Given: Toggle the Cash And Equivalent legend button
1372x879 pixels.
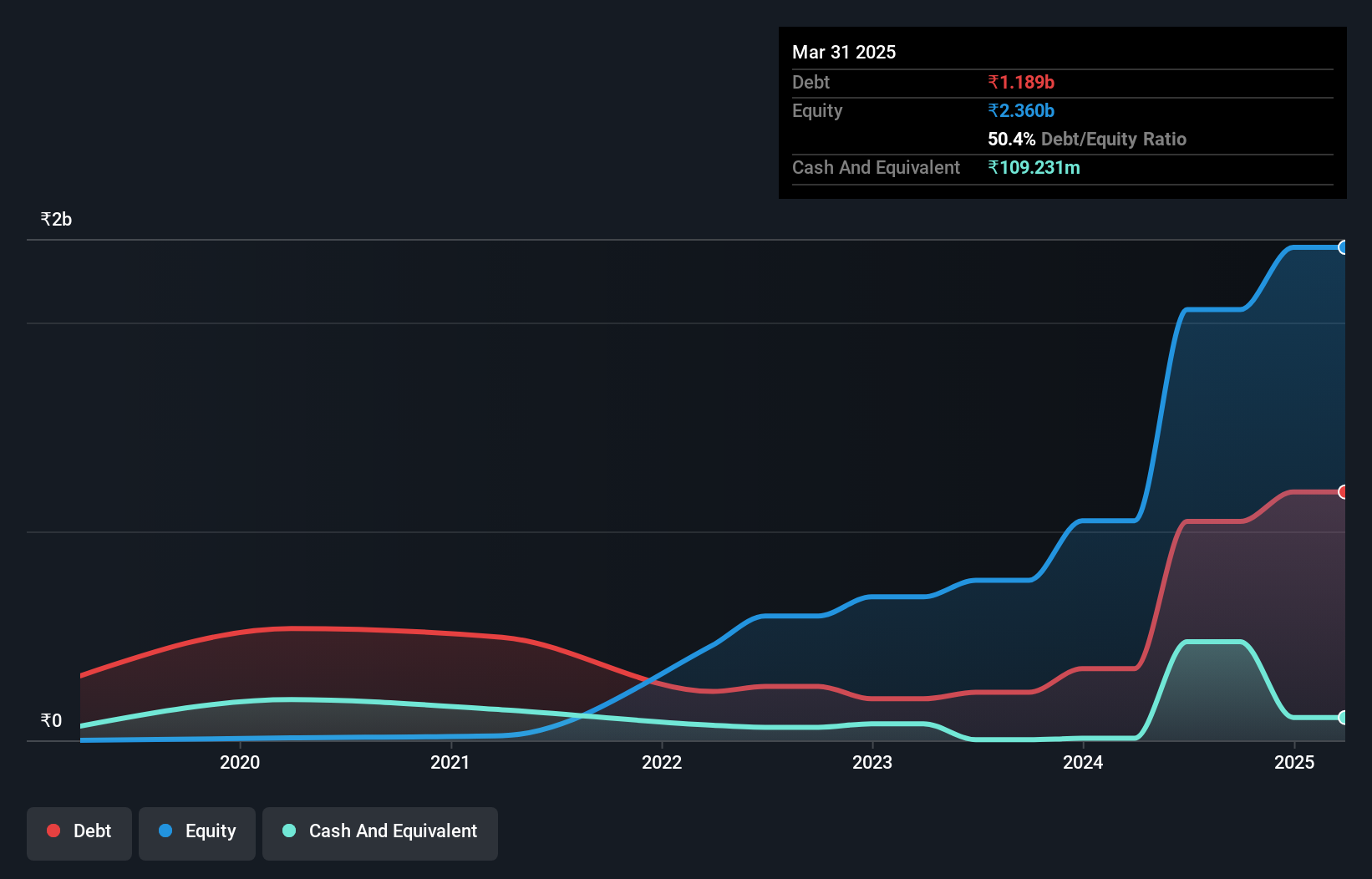Looking at the screenshot, I should coord(380,832).
